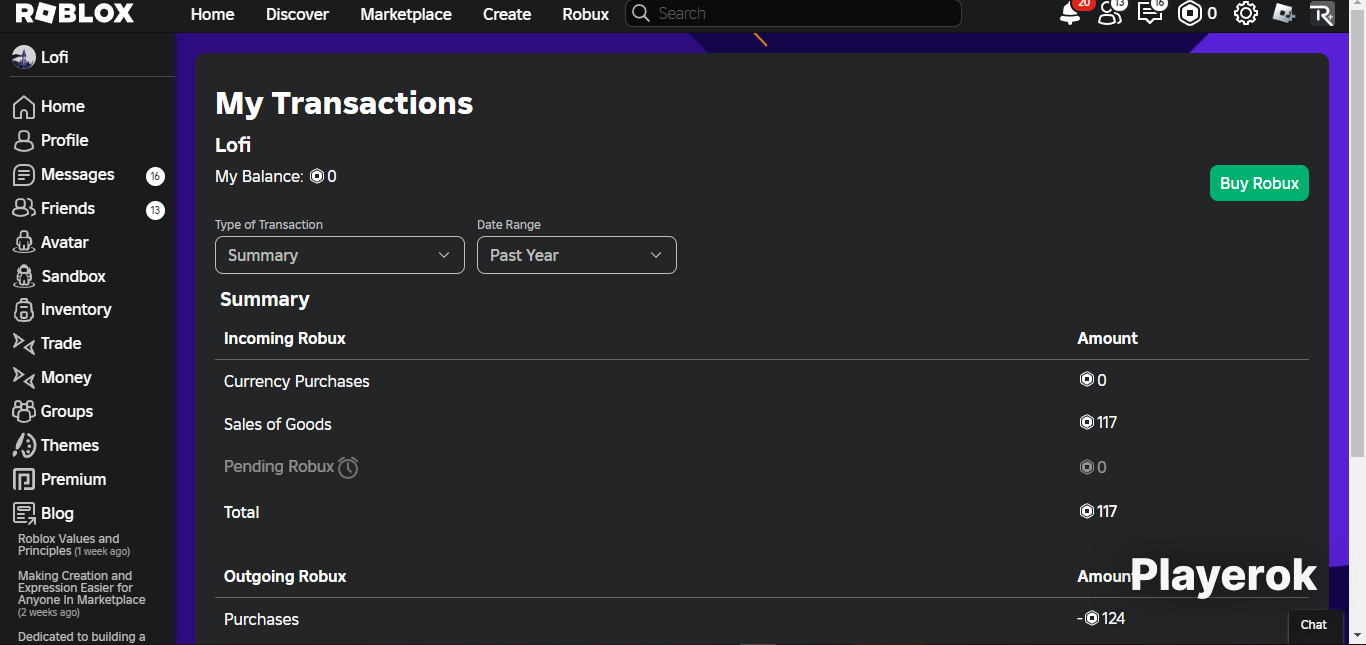Open Date Range Past Year dropdown
The height and width of the screenshot is (645, 1366).
pyautogui.click(x=577, y=255)
